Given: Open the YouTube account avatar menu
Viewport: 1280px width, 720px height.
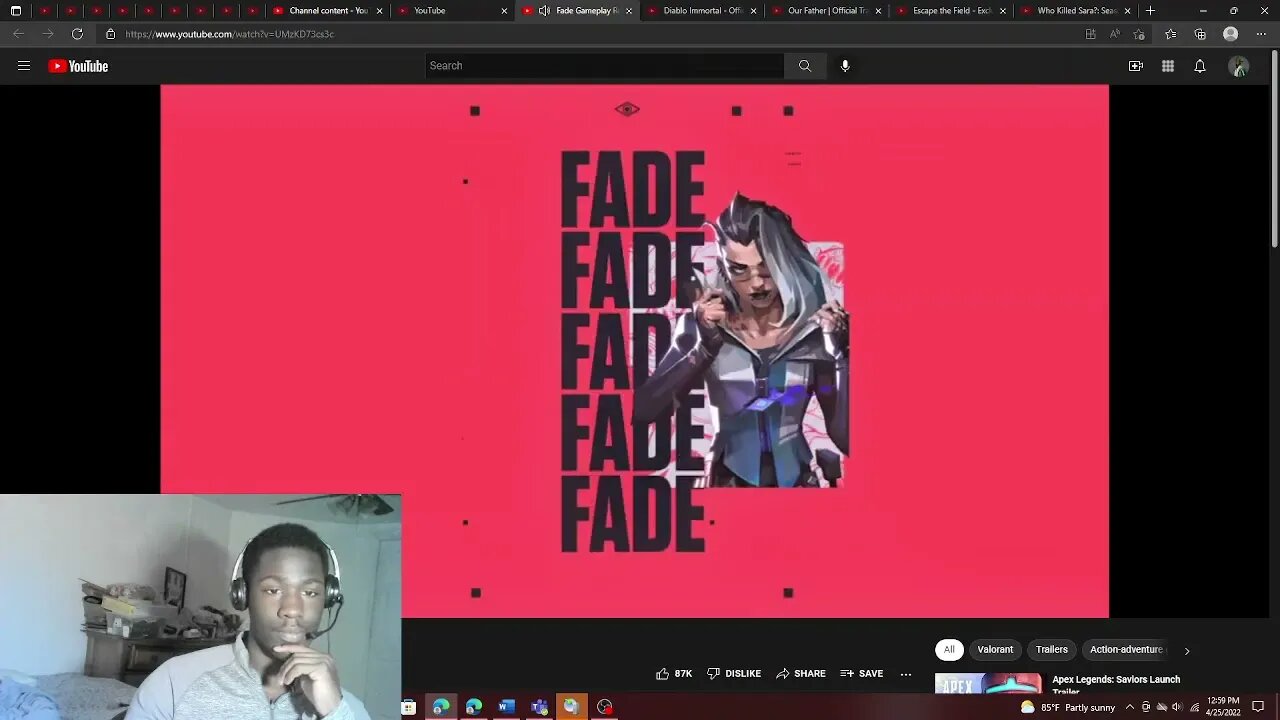Looking at the screenshot, I should [1239, 66].
